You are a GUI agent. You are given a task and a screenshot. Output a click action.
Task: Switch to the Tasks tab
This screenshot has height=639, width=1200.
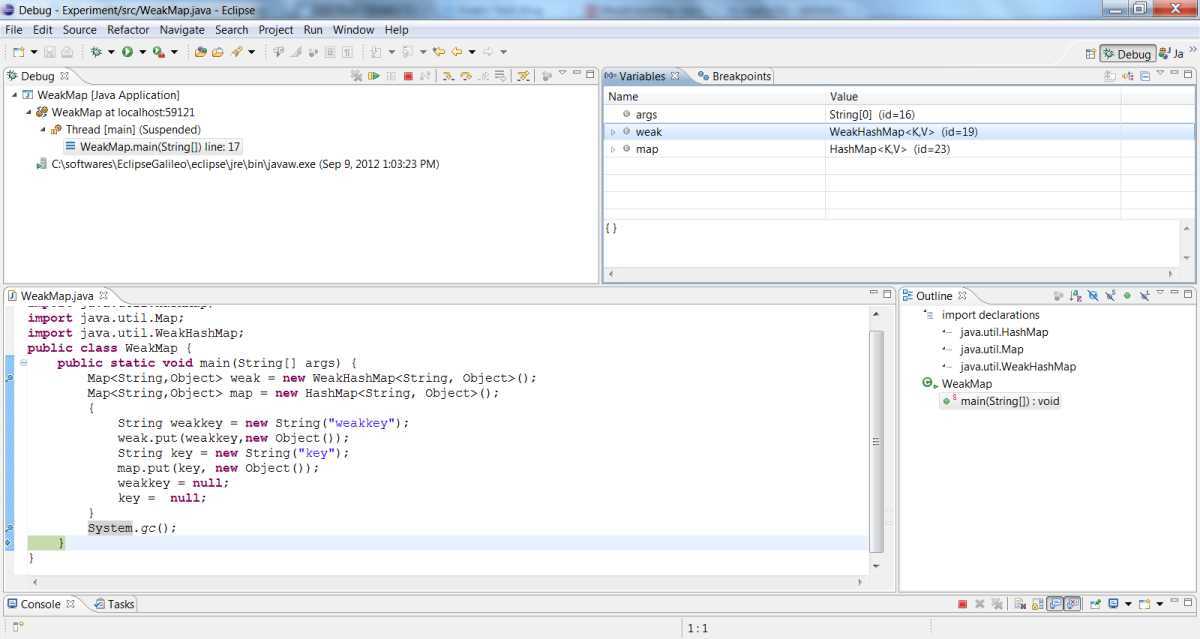click(114, 604)
